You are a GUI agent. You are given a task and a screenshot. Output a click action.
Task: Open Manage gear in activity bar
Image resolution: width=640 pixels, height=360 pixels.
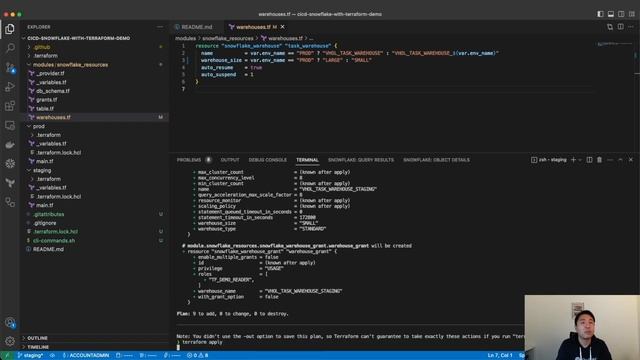point(10,341)
